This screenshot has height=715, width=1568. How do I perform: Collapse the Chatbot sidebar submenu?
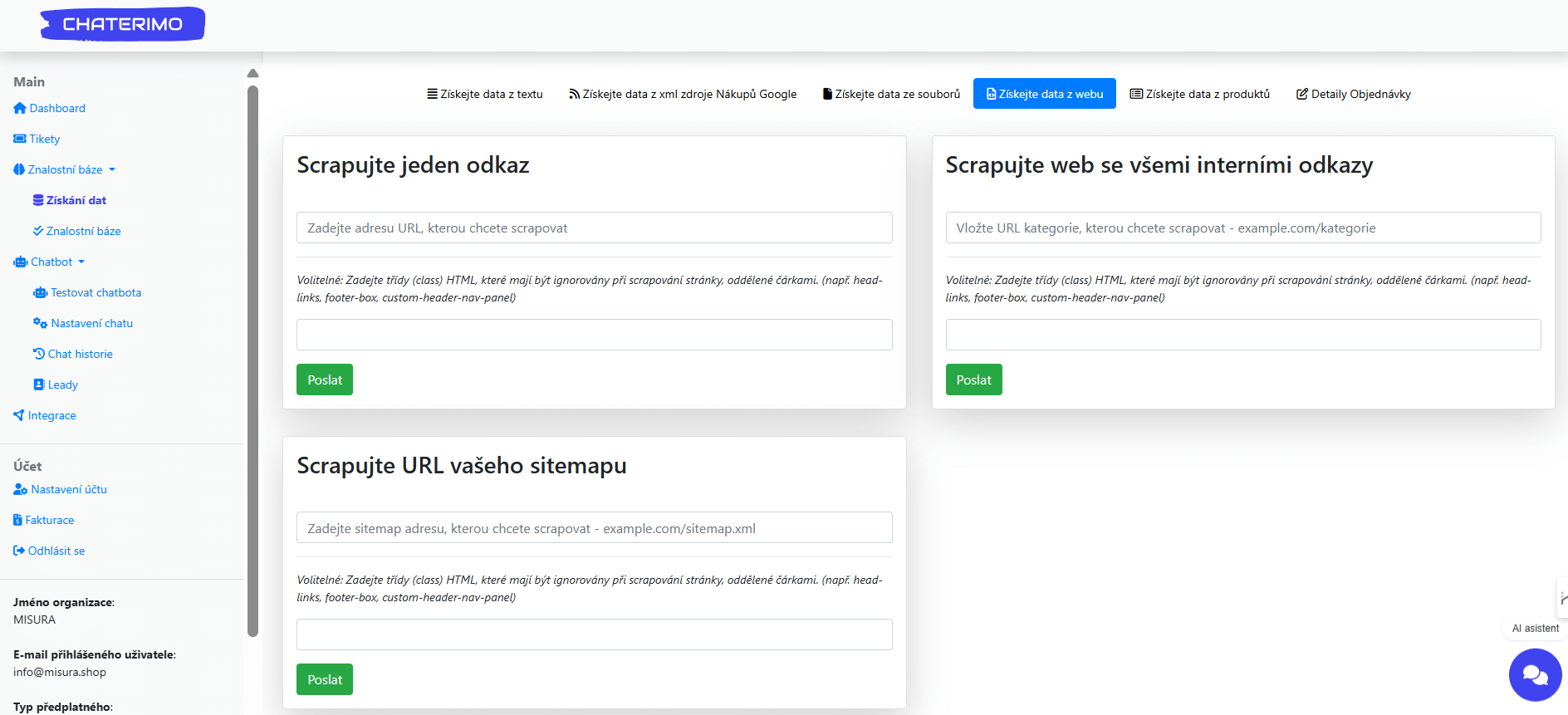click(x=51, y=262)
